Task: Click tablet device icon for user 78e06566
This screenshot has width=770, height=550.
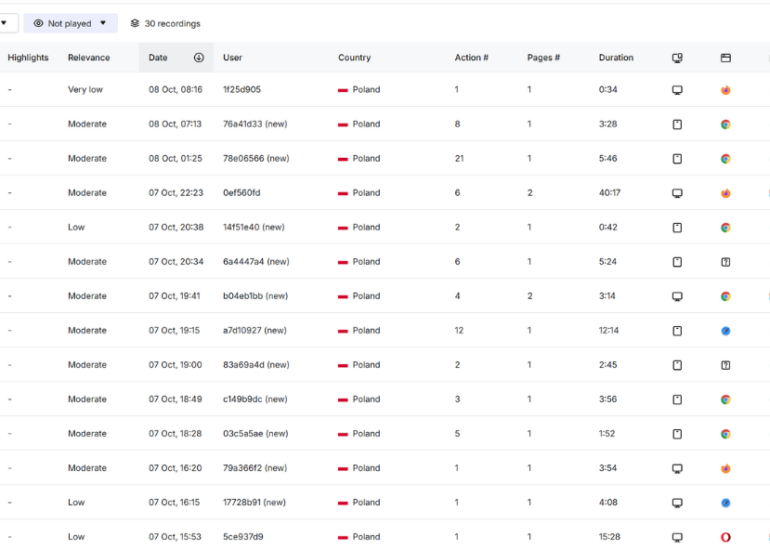Action: (x=677, y=159)
